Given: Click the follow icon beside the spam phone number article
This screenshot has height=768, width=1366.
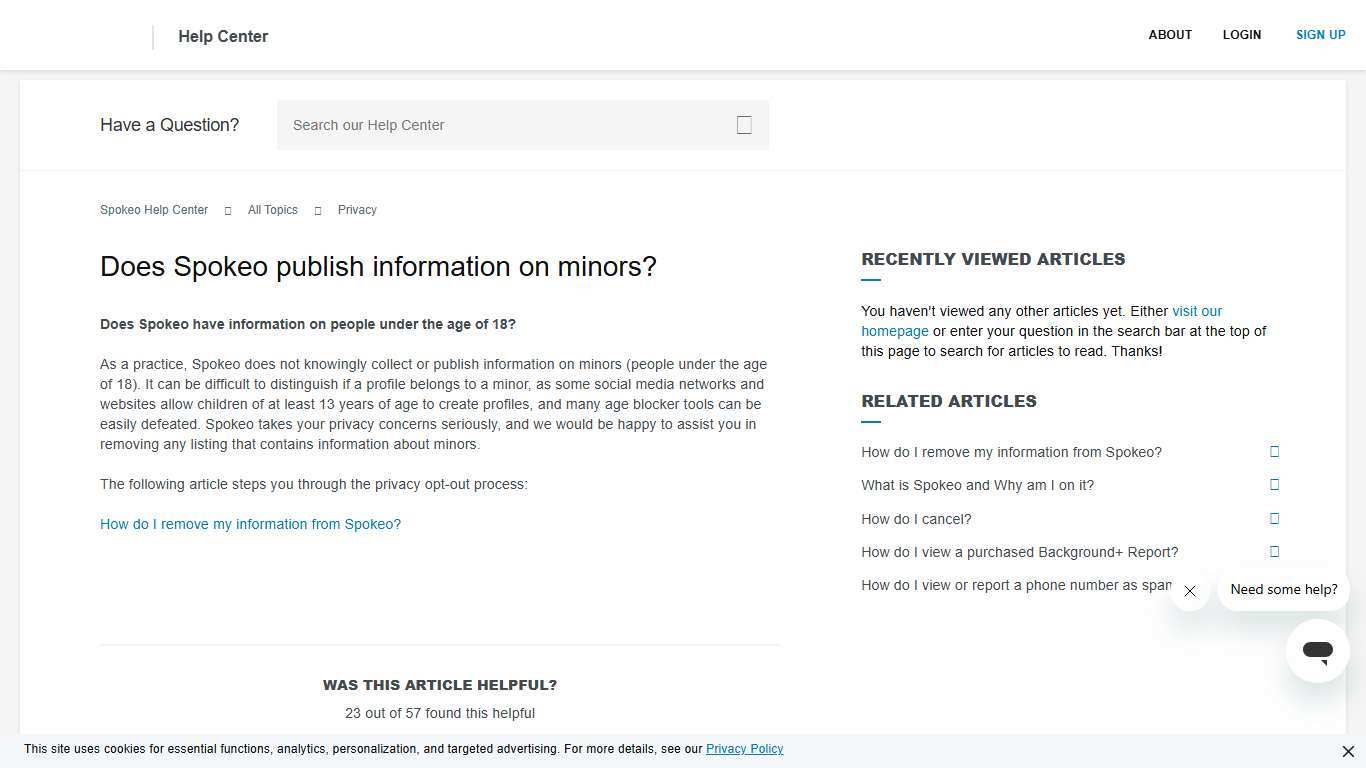Looking at the screenshot, I should (x=1274, y=584).
